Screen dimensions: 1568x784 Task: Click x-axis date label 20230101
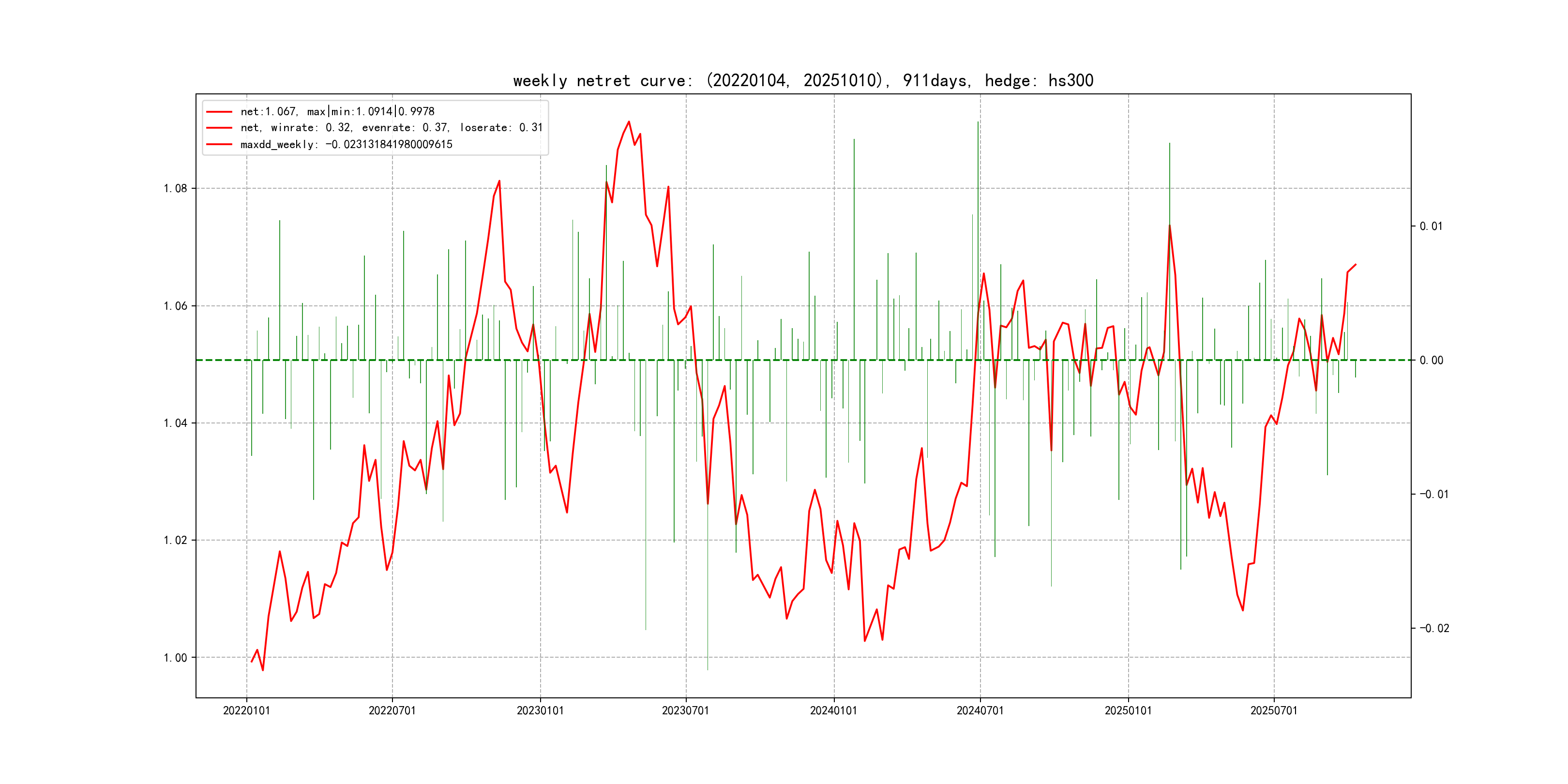(x=540, y=711)
